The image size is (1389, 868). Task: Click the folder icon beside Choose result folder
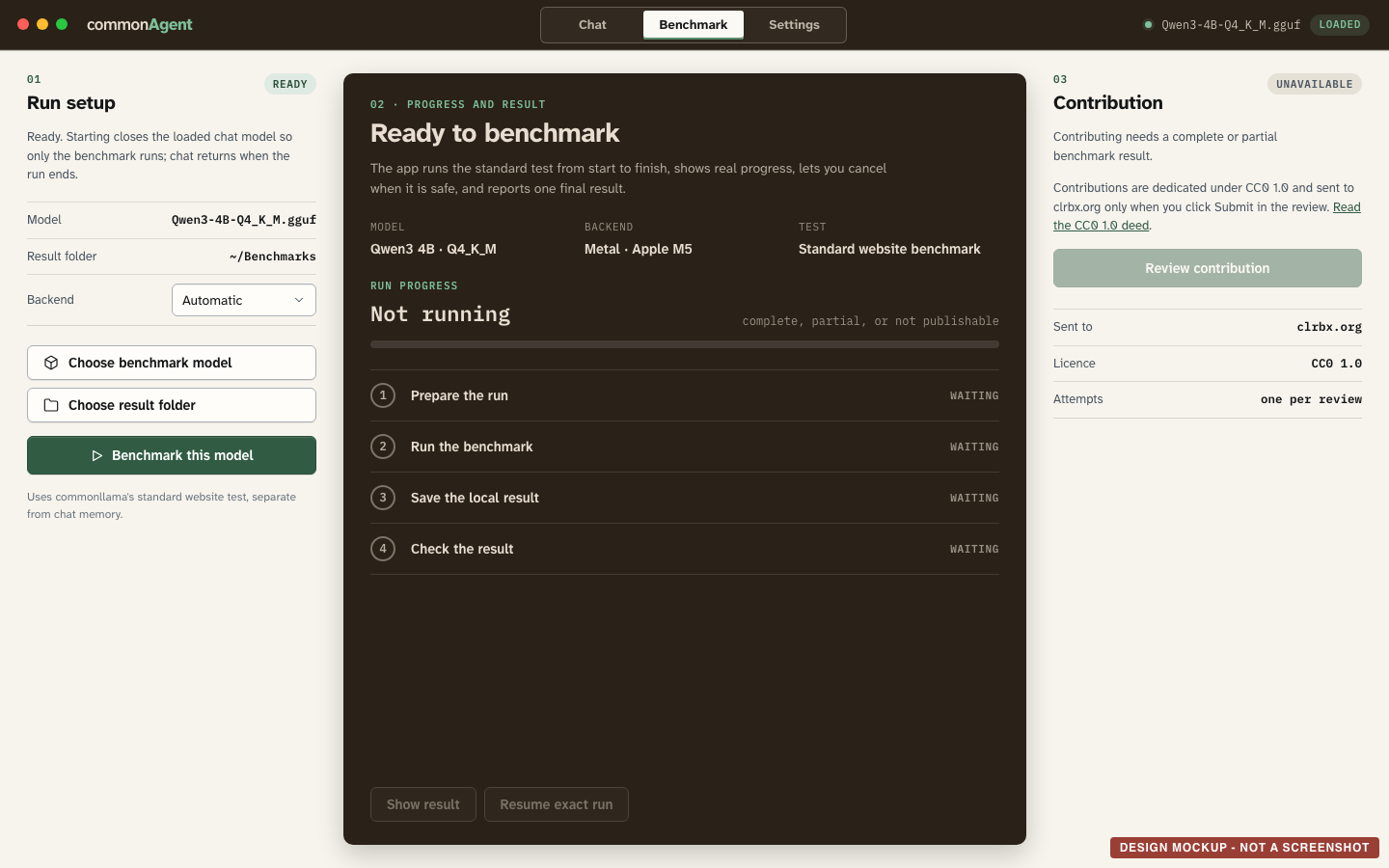tap(51, 405)
